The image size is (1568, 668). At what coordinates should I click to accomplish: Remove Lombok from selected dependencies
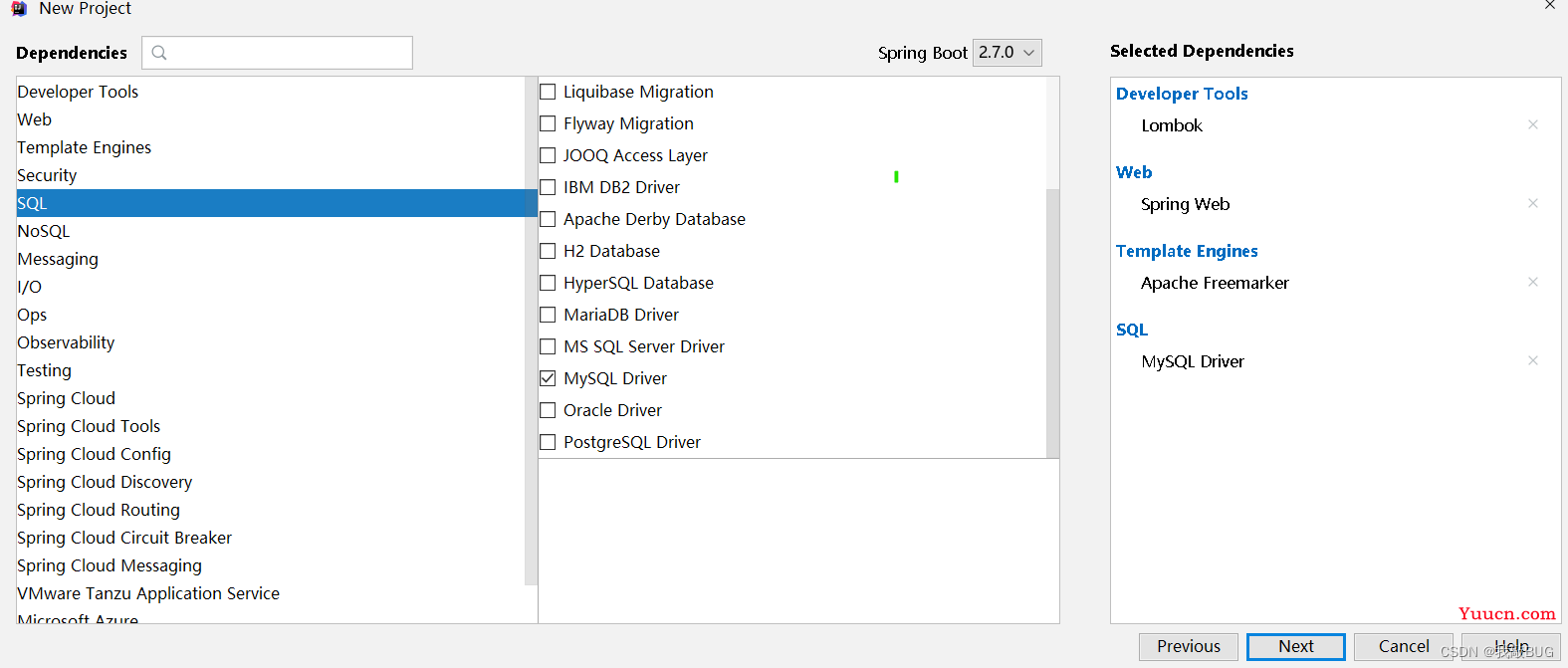1533,124
